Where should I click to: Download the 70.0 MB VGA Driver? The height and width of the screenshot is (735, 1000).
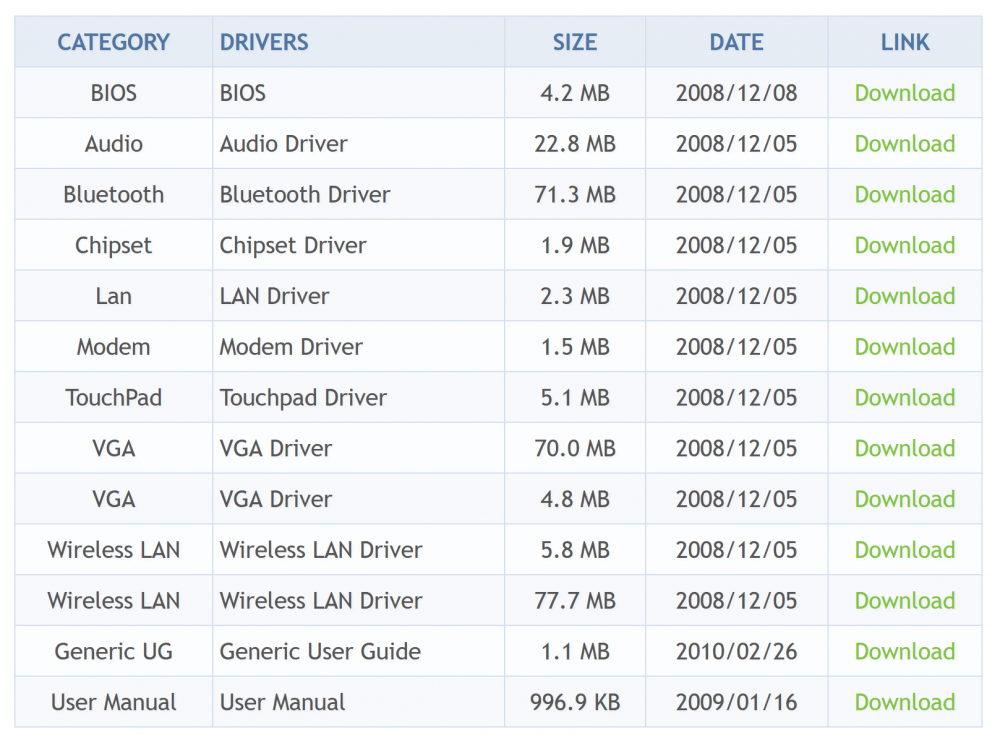(x=904, y=449)
